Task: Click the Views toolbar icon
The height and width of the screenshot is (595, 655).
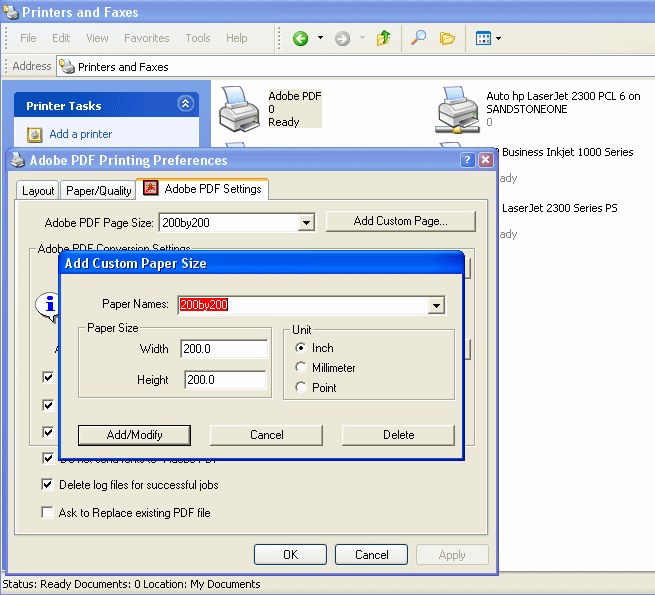Action: pyautogui.click(x=483, y=38)
